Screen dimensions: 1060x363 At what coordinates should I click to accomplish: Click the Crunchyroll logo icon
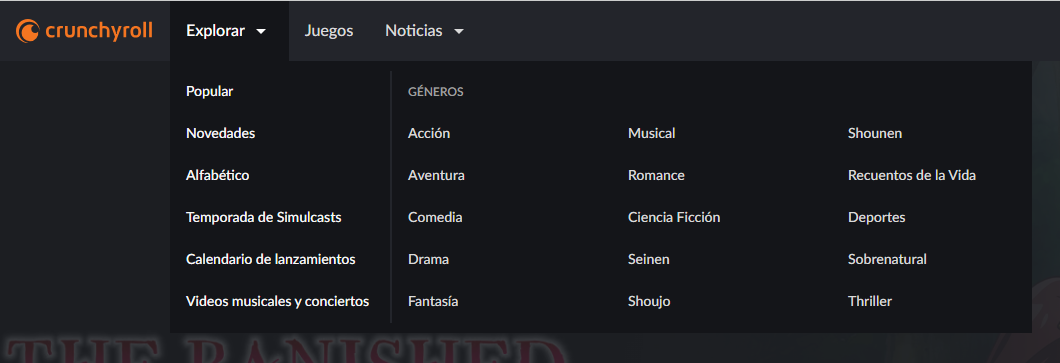click(28, 31)
